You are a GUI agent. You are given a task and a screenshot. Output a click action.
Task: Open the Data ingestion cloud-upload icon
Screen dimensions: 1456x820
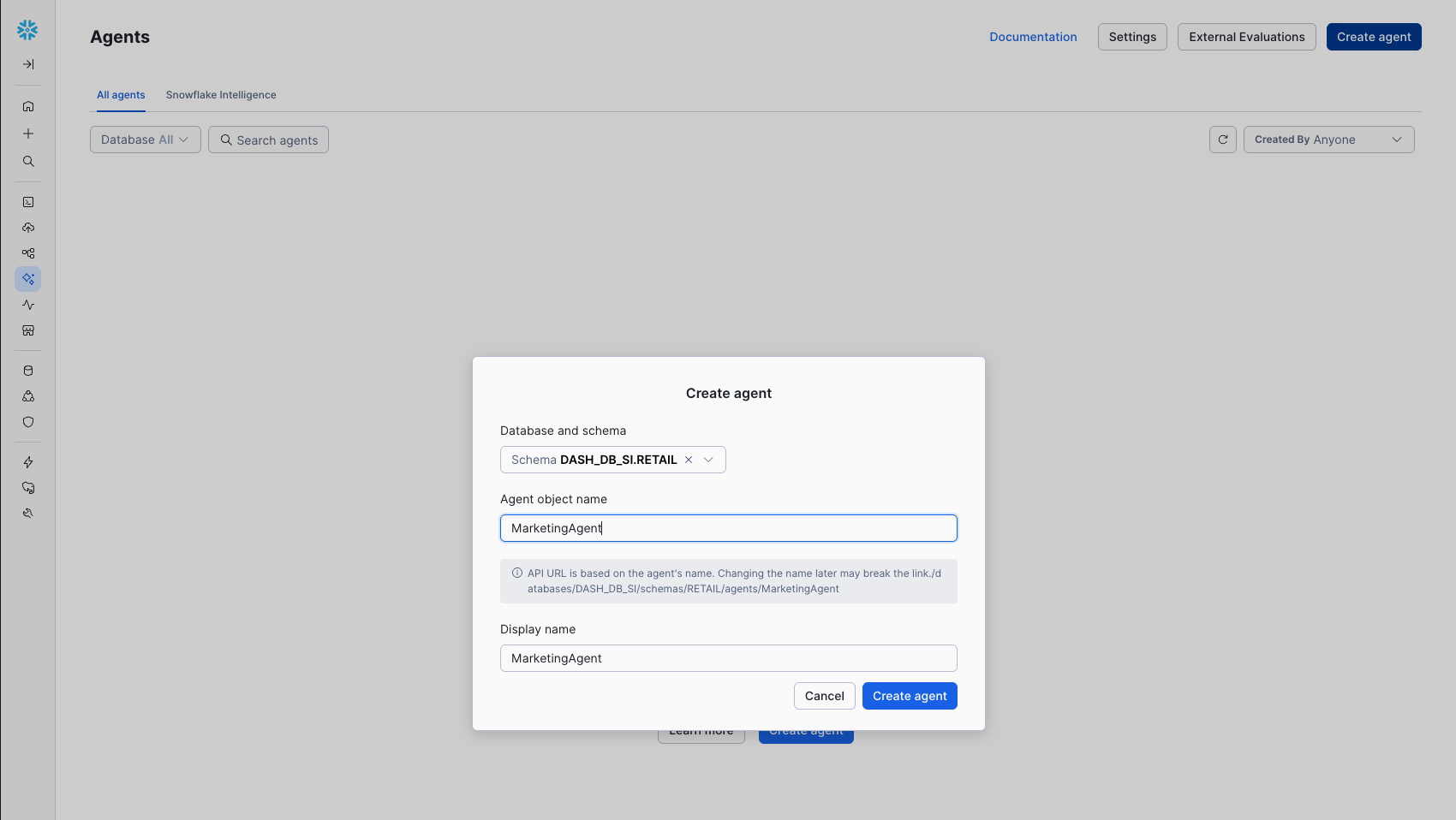pos(27,228)
